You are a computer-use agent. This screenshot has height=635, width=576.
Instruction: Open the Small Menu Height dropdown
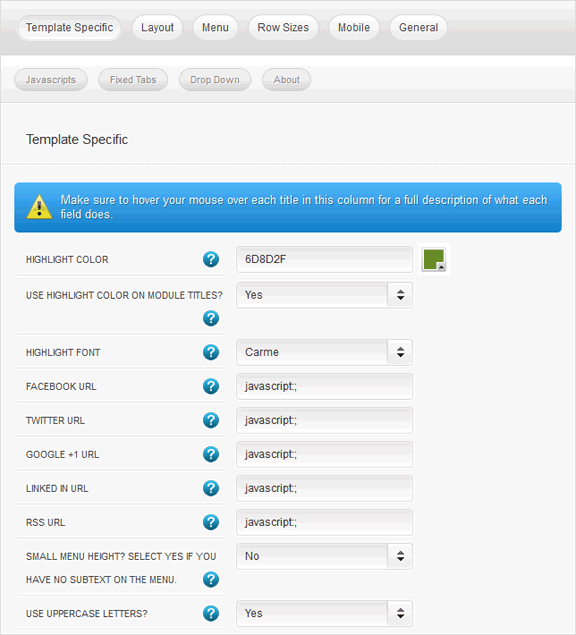(324, 556)
